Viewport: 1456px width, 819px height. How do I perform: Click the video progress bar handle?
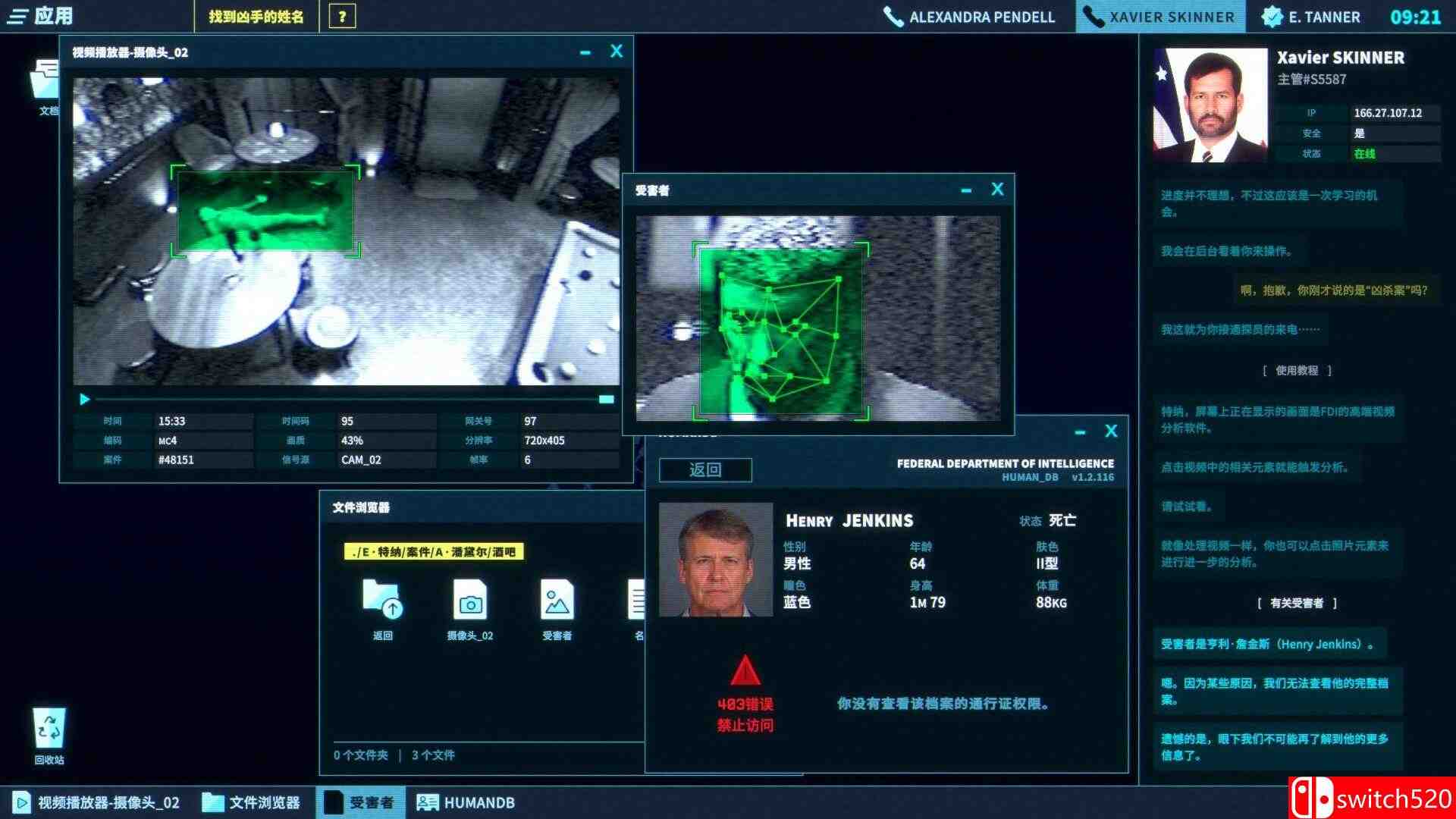606,400
